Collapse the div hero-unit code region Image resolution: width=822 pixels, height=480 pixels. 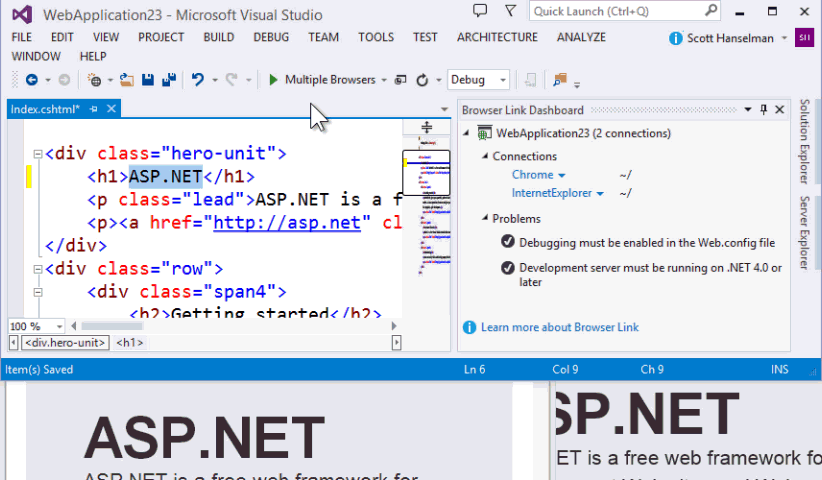(38, 154)
